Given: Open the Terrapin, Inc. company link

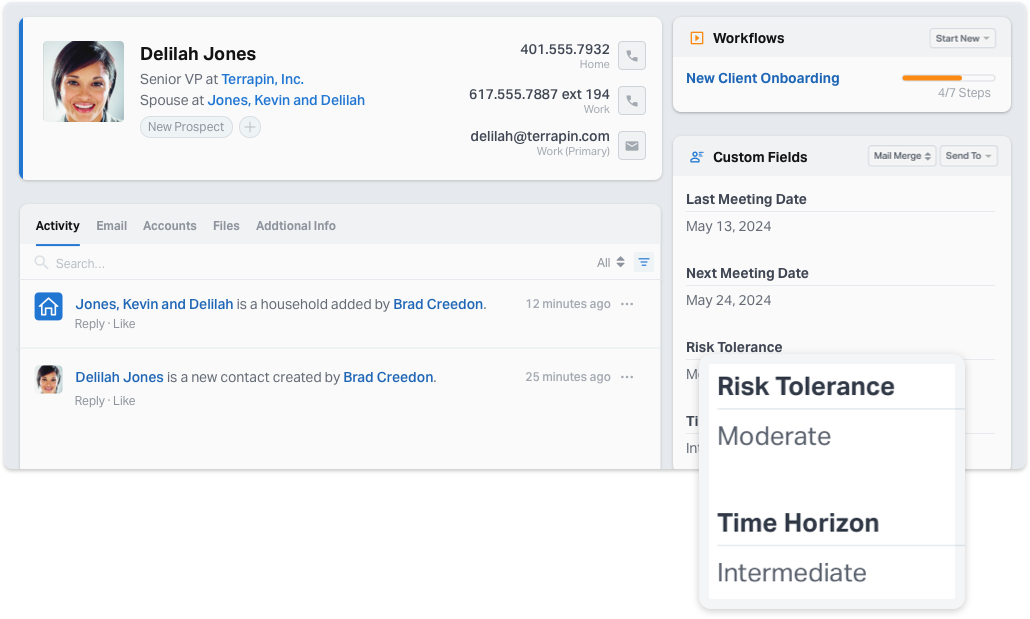Looking at the screenshot, I should pyautogui.click(x=263, y=79).
